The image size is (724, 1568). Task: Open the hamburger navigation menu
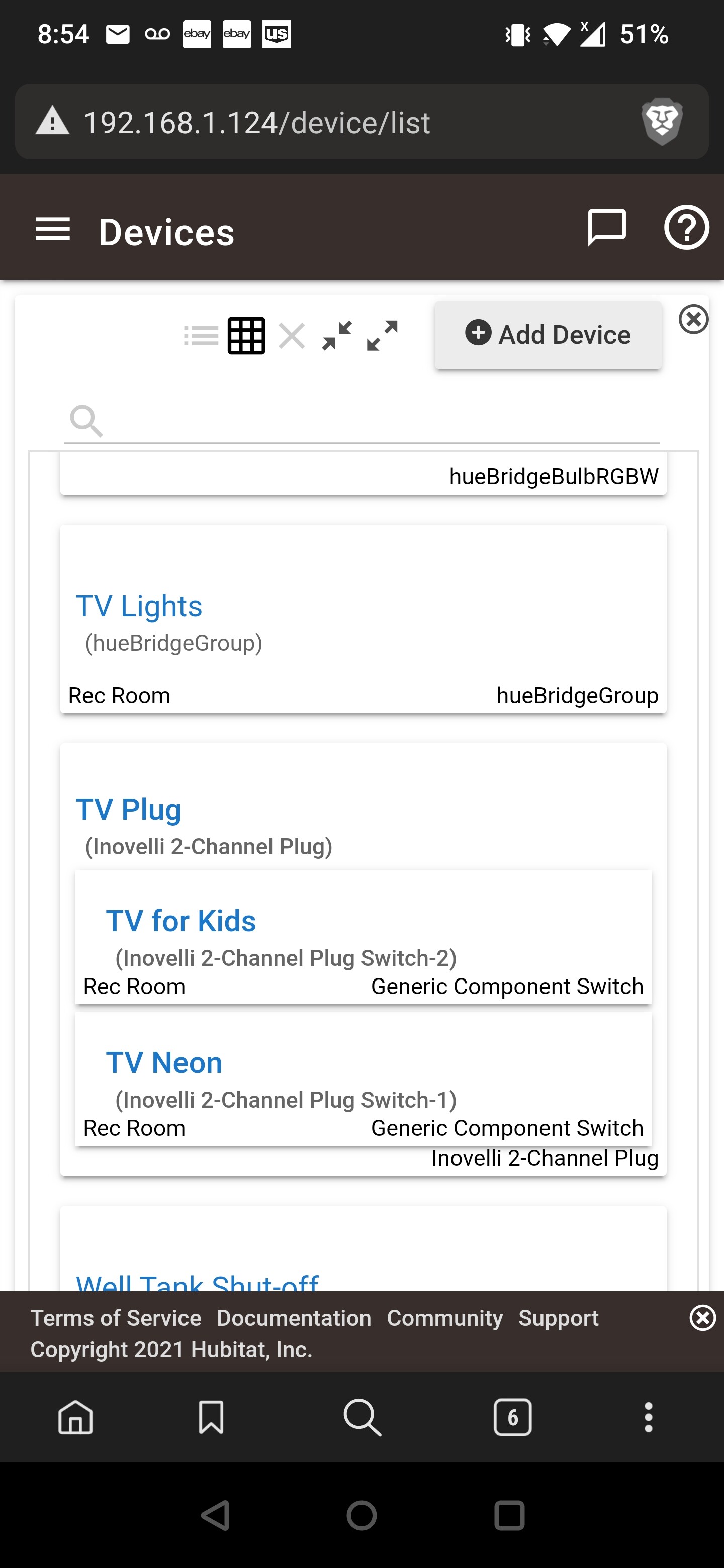pyautogui.click(x=53, y=230)
